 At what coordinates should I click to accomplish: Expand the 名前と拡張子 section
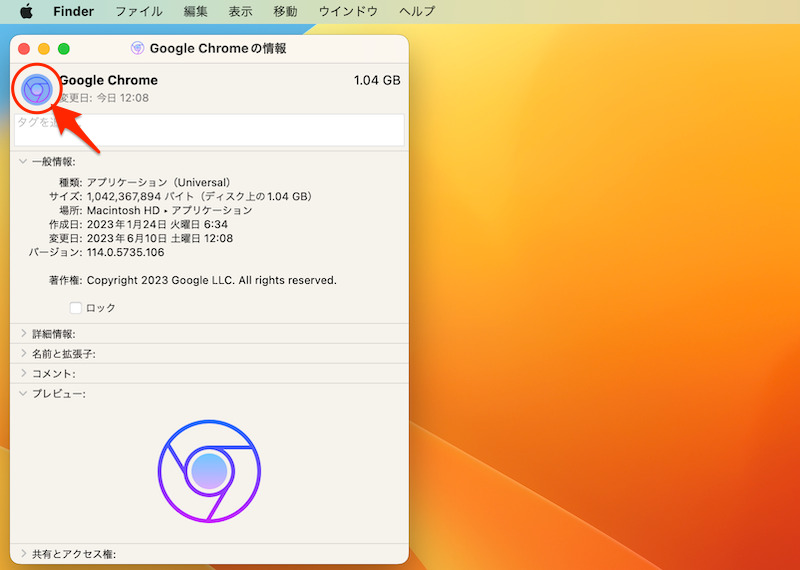coord(23,354)
